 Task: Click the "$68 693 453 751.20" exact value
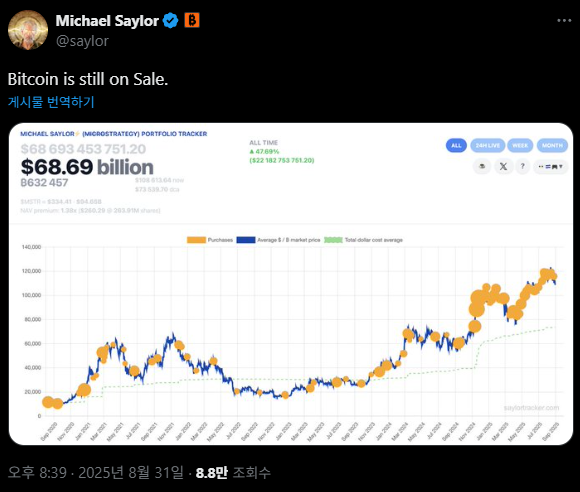[83, 149]
